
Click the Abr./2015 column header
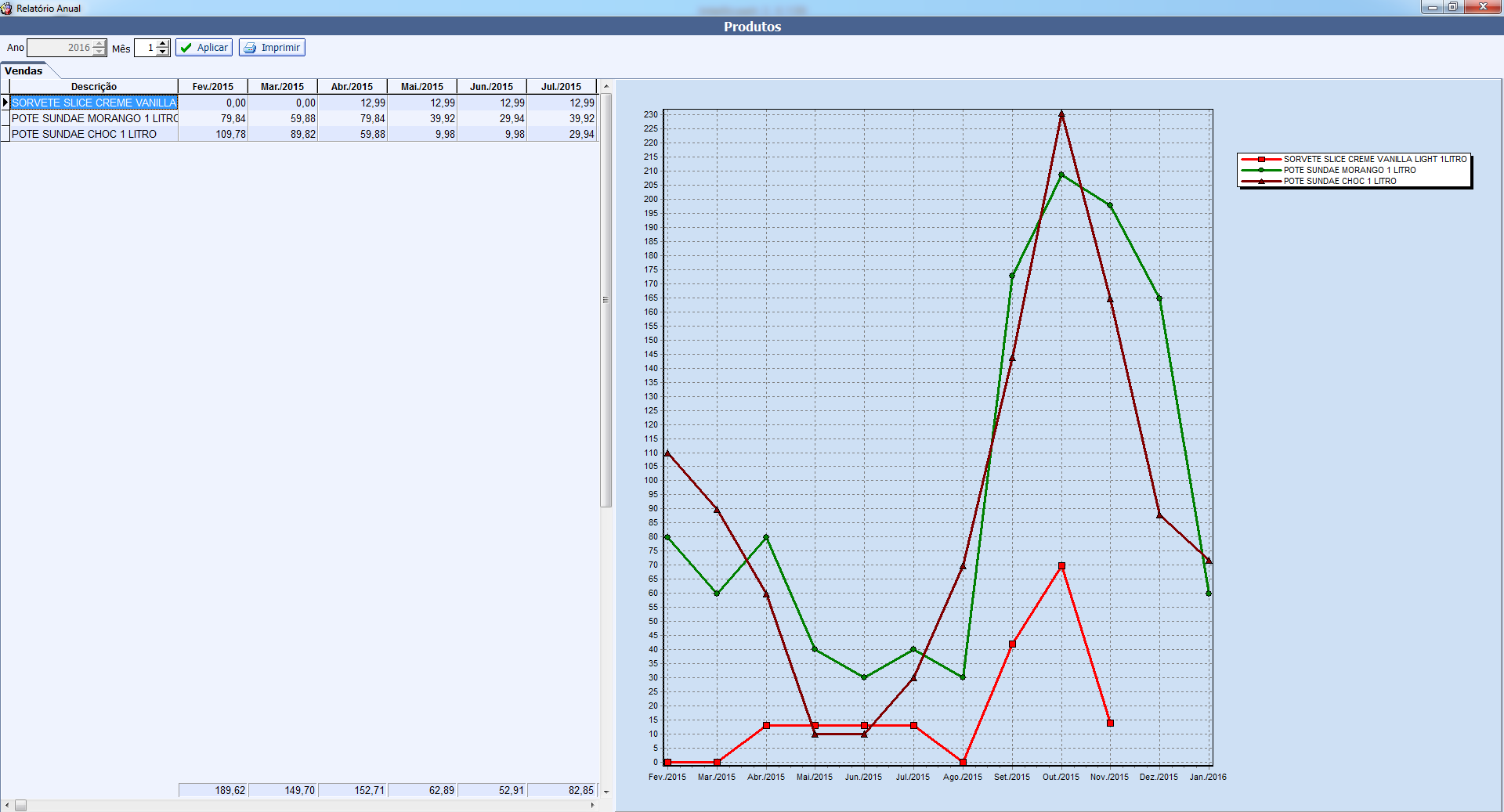point(352,87)
